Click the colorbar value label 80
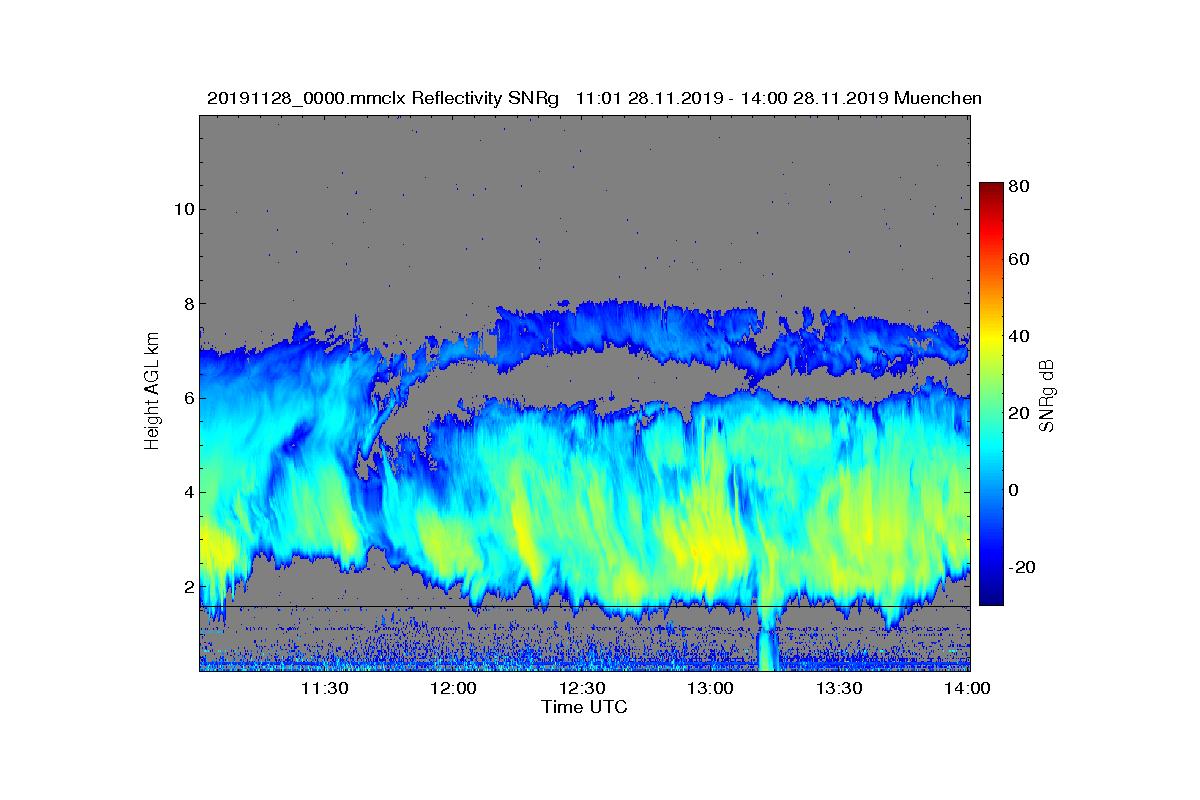 1021,185
